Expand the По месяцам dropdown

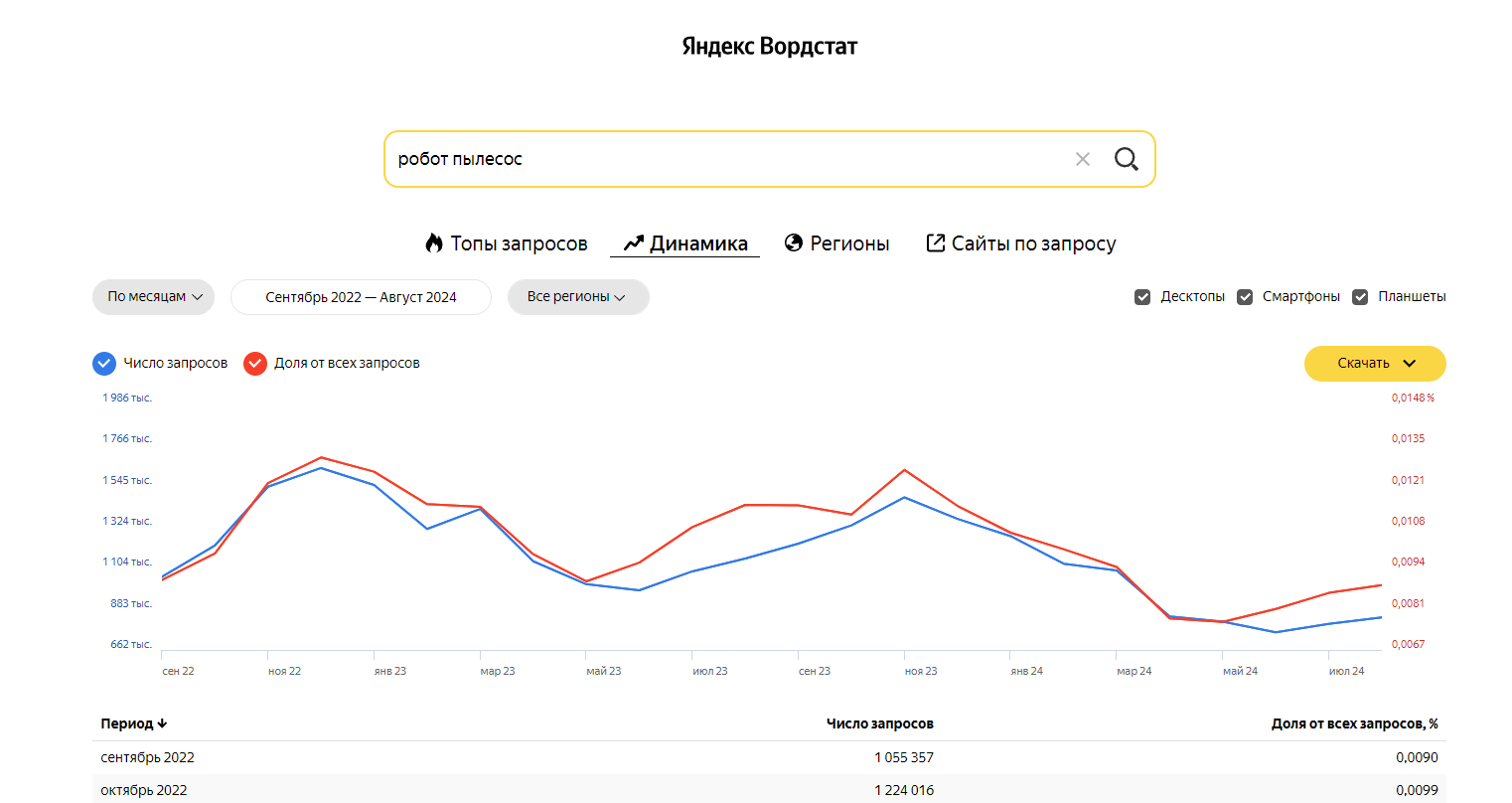tap(153, 297)
